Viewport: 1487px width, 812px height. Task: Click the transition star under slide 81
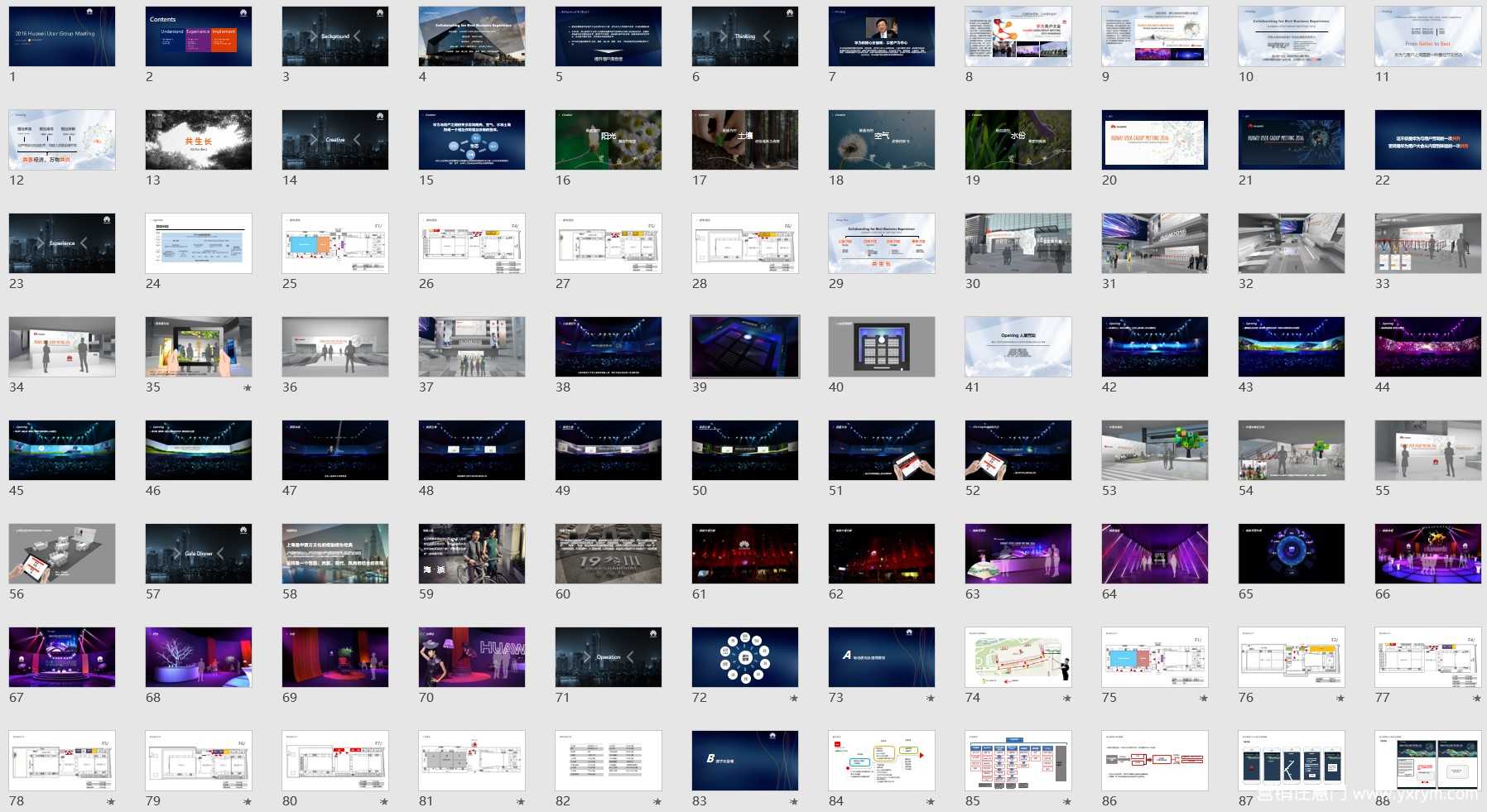521,801
